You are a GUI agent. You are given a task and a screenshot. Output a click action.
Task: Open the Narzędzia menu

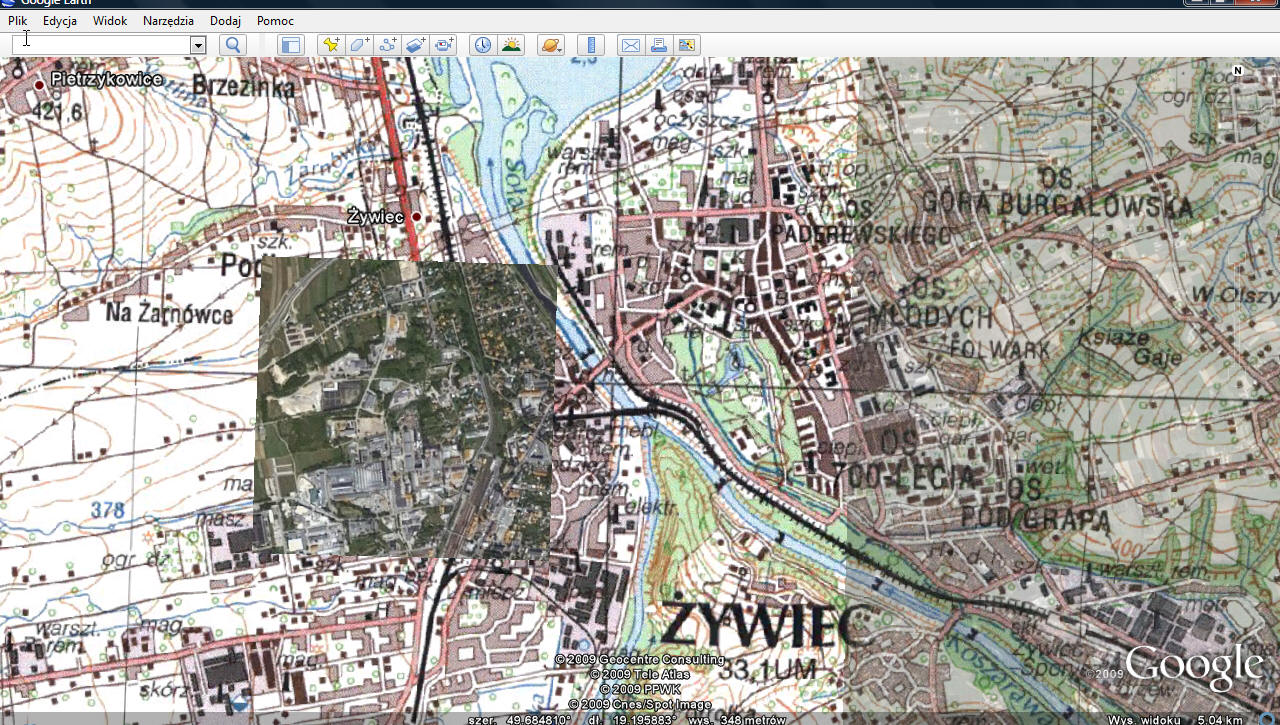(x=168, y=20)
